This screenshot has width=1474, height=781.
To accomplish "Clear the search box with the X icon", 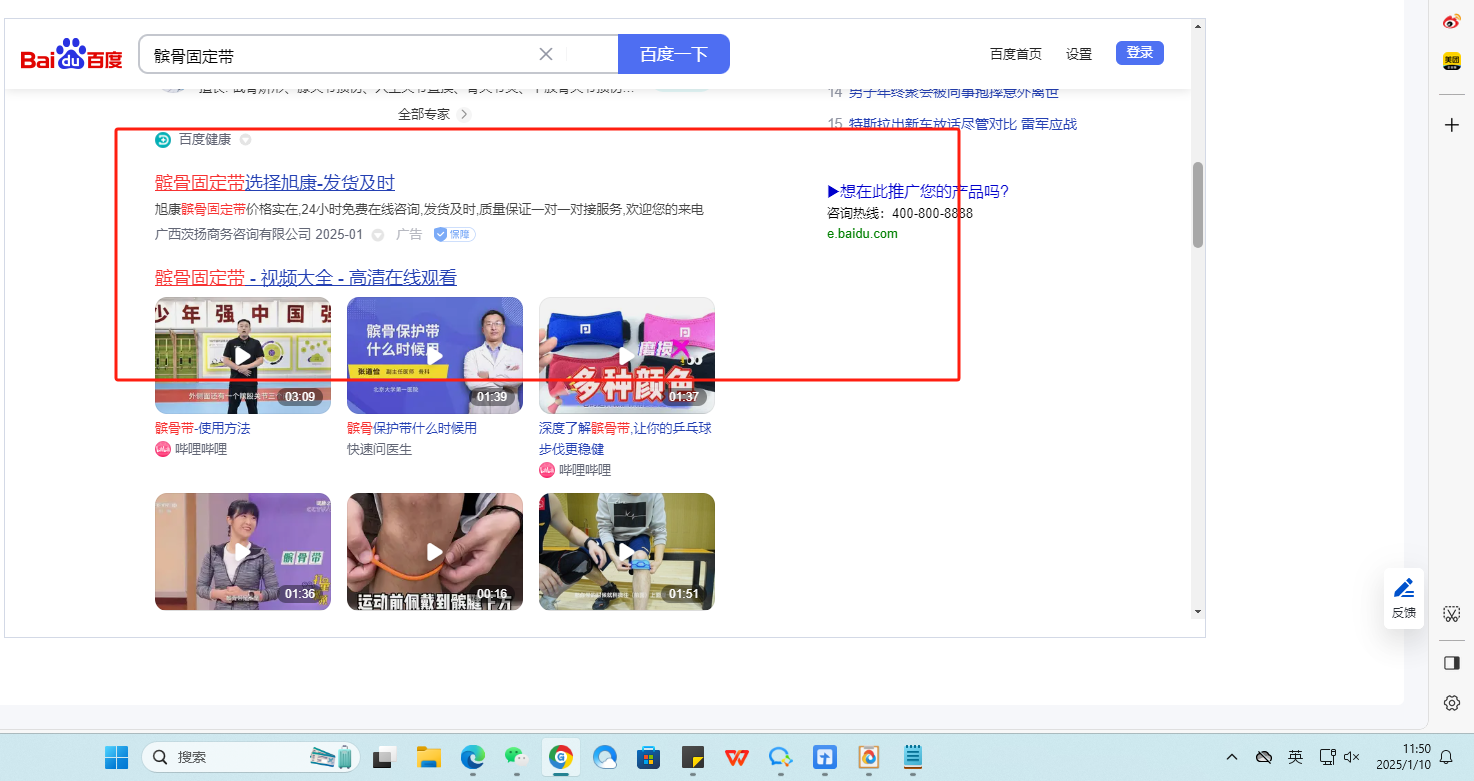I will (546, 54).
